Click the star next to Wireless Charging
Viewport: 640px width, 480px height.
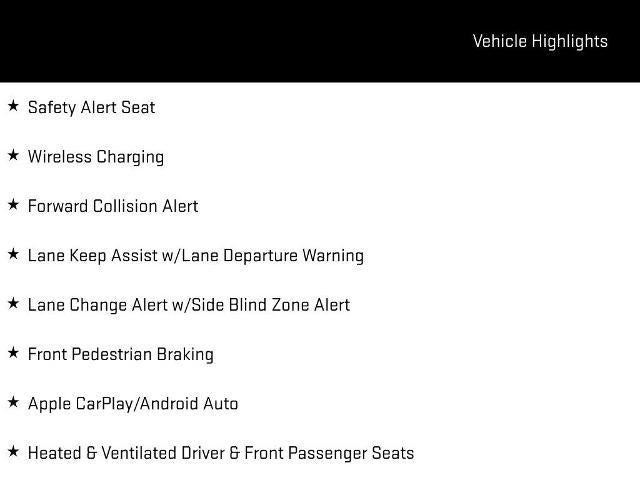tap(13, 155)
